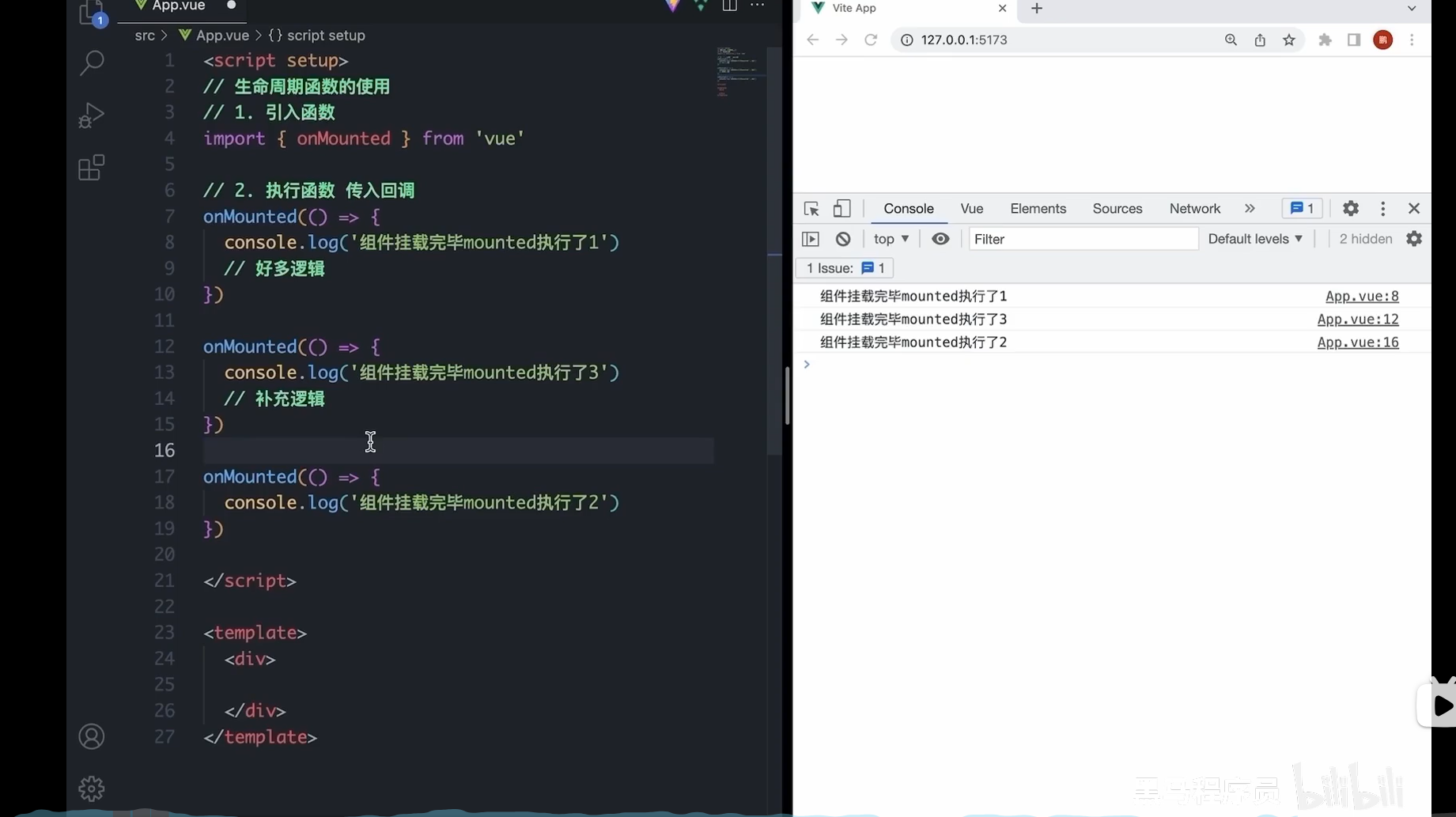The width and height of the screenshot is (1456, 817).
Task: Go forward in the browser
Action: [841, 40]
